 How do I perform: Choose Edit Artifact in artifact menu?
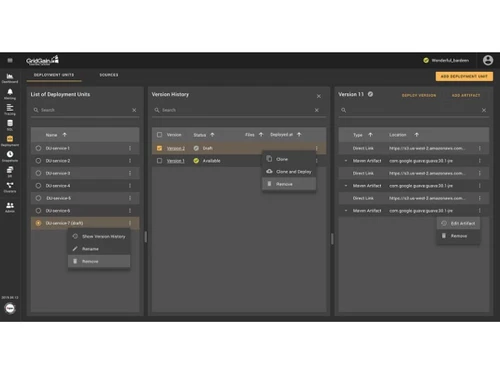(458, 223)
